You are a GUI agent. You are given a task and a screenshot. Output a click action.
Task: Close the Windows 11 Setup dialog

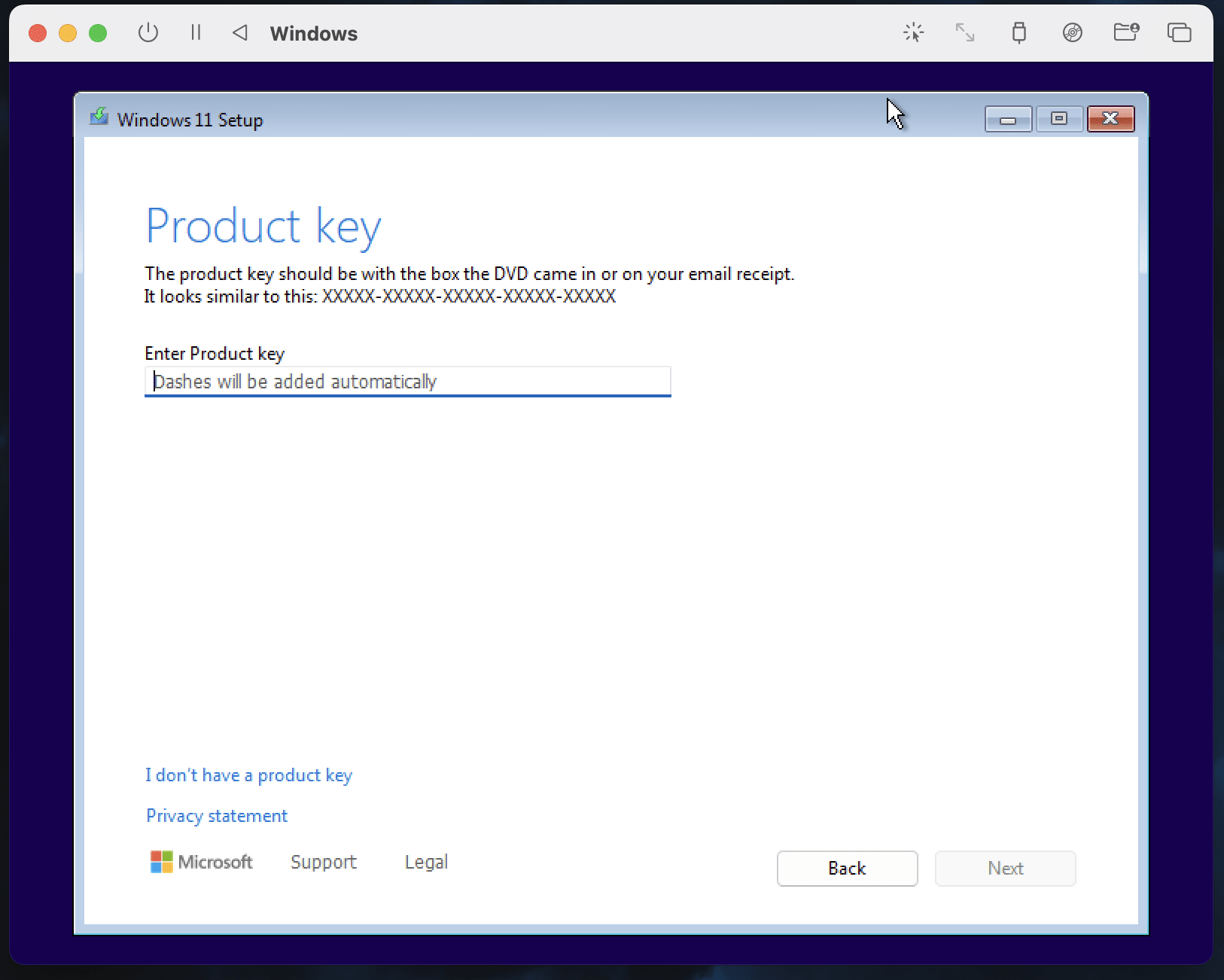[1110, 119]
